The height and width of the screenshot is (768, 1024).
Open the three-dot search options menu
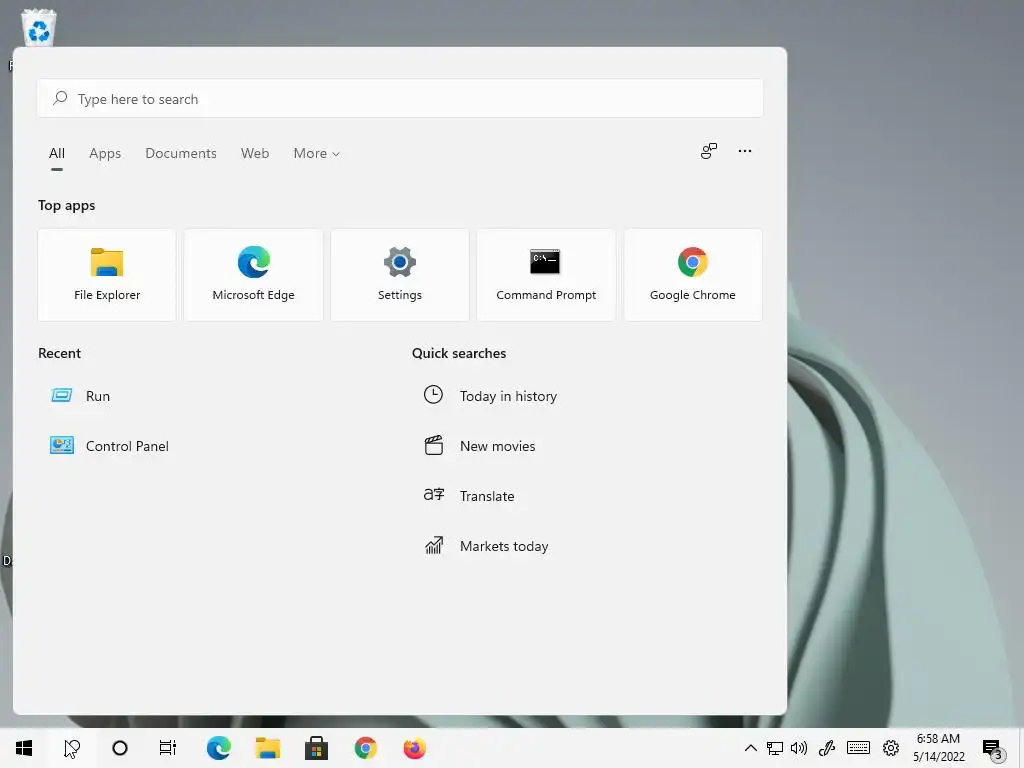[x=744, y=152]
